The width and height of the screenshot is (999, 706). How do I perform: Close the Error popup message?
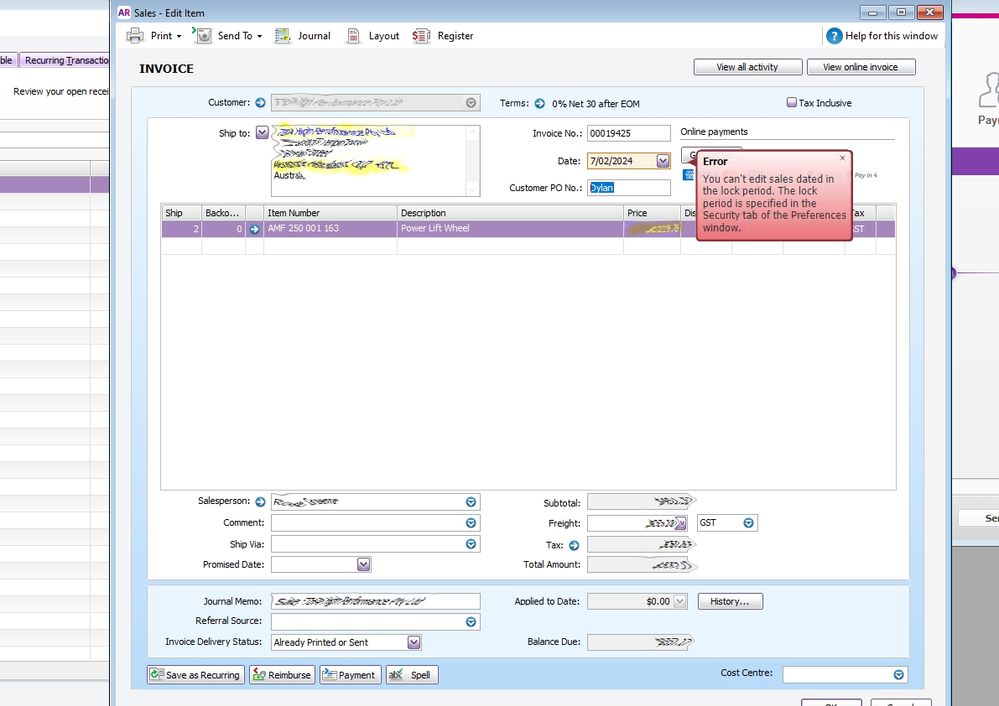click(x=842, y=157)
